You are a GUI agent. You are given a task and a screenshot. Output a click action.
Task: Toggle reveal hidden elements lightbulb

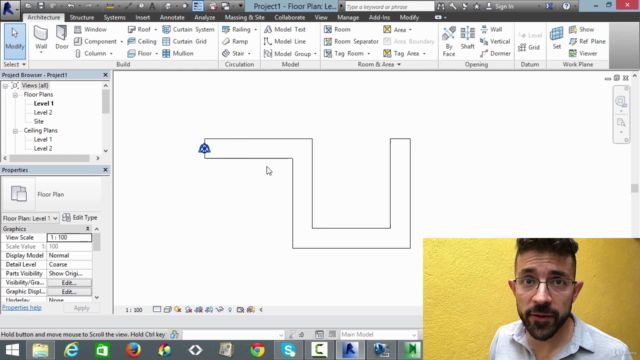[230, 310]
